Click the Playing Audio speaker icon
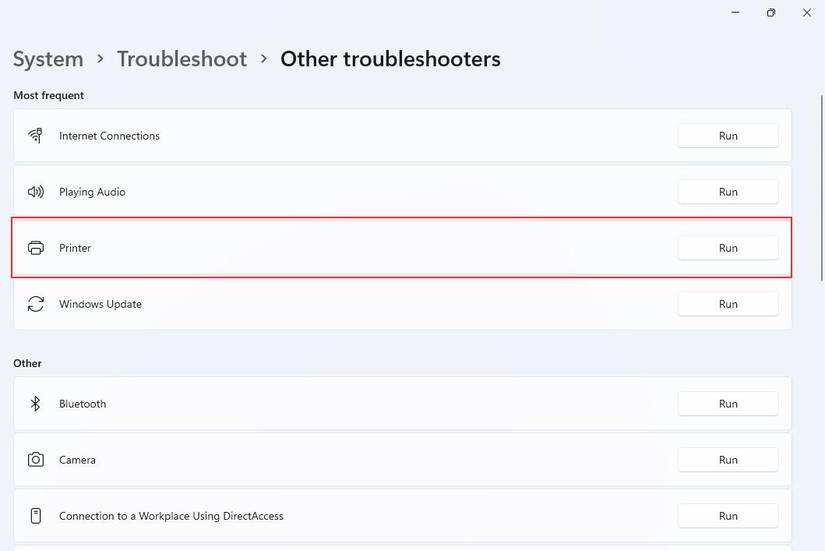Image resolution: width=825 pixels, height=551 pixels. coord(36,192)
